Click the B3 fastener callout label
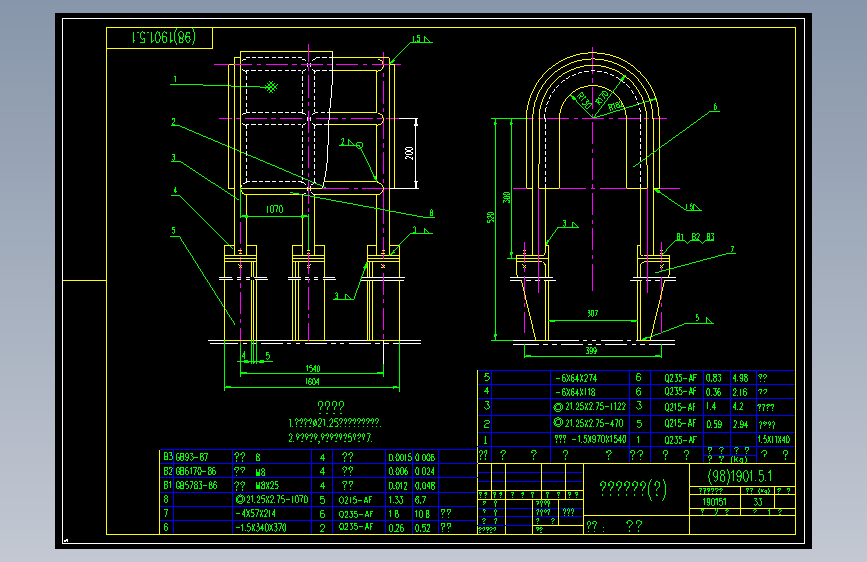This screenshot has height=562, width=867. [710, 237]
